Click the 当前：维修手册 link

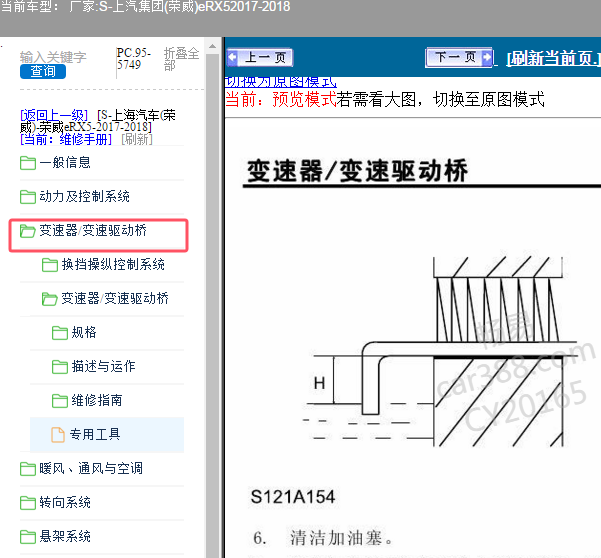click(x=66, y=139)
